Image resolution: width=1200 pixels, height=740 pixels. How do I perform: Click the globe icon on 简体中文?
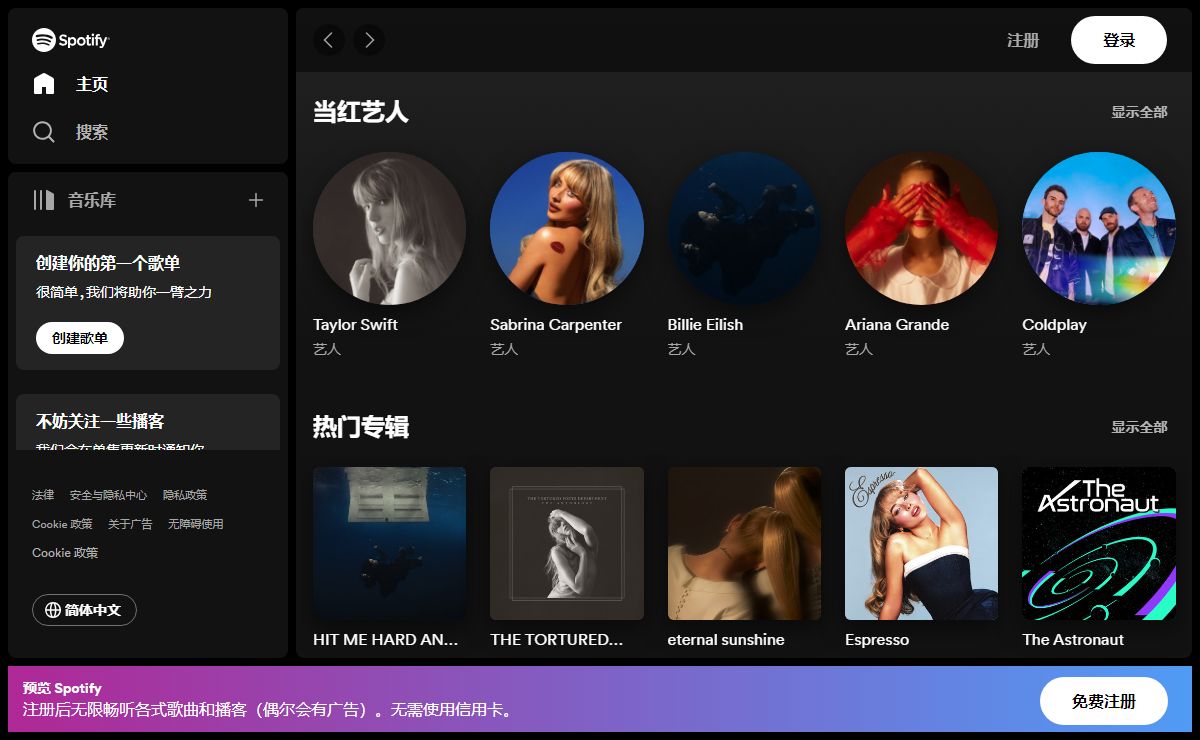pyautogui.click(x=53, y=610)
